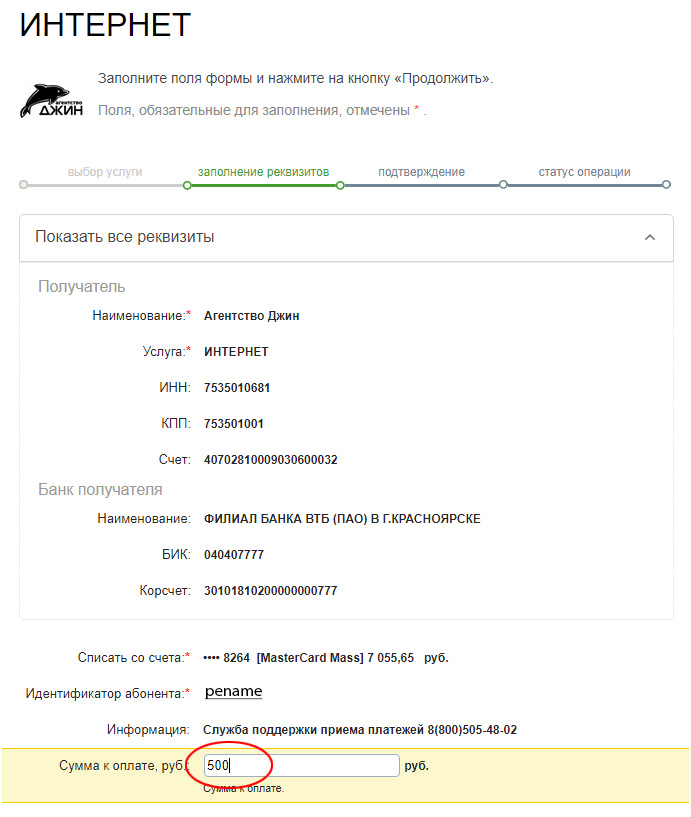Open the статус операции step label

(x=584, y=172)
